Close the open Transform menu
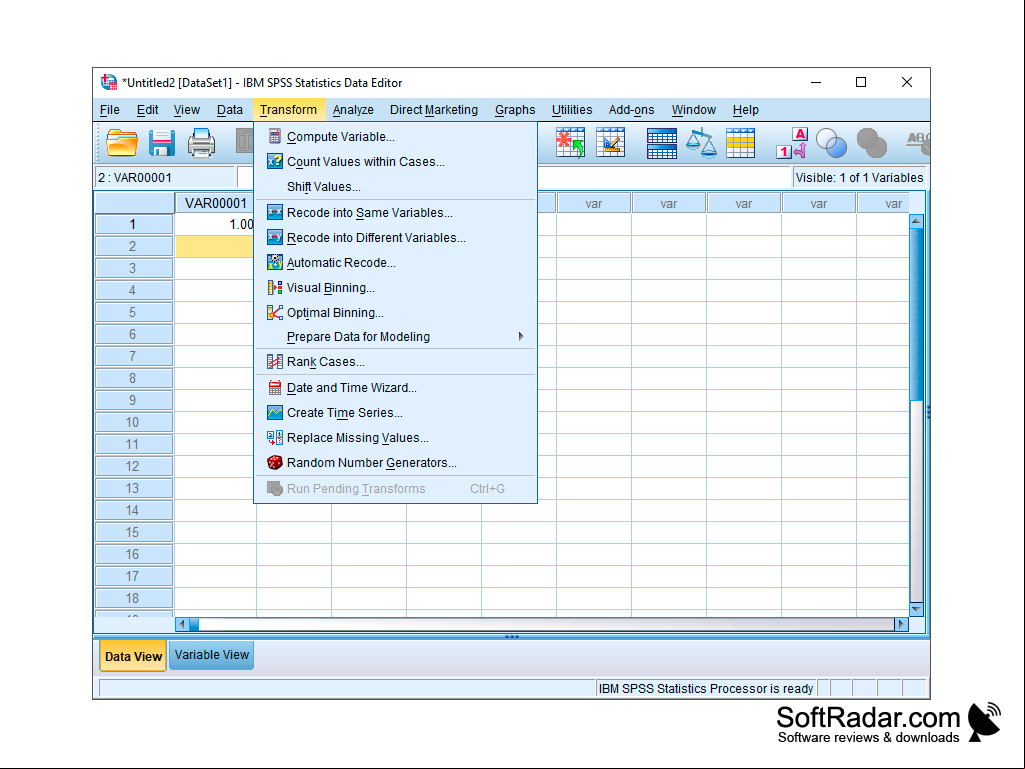The height and width of the screenshot is (769, 1025). pyautogui.click(x=288, y=110)
